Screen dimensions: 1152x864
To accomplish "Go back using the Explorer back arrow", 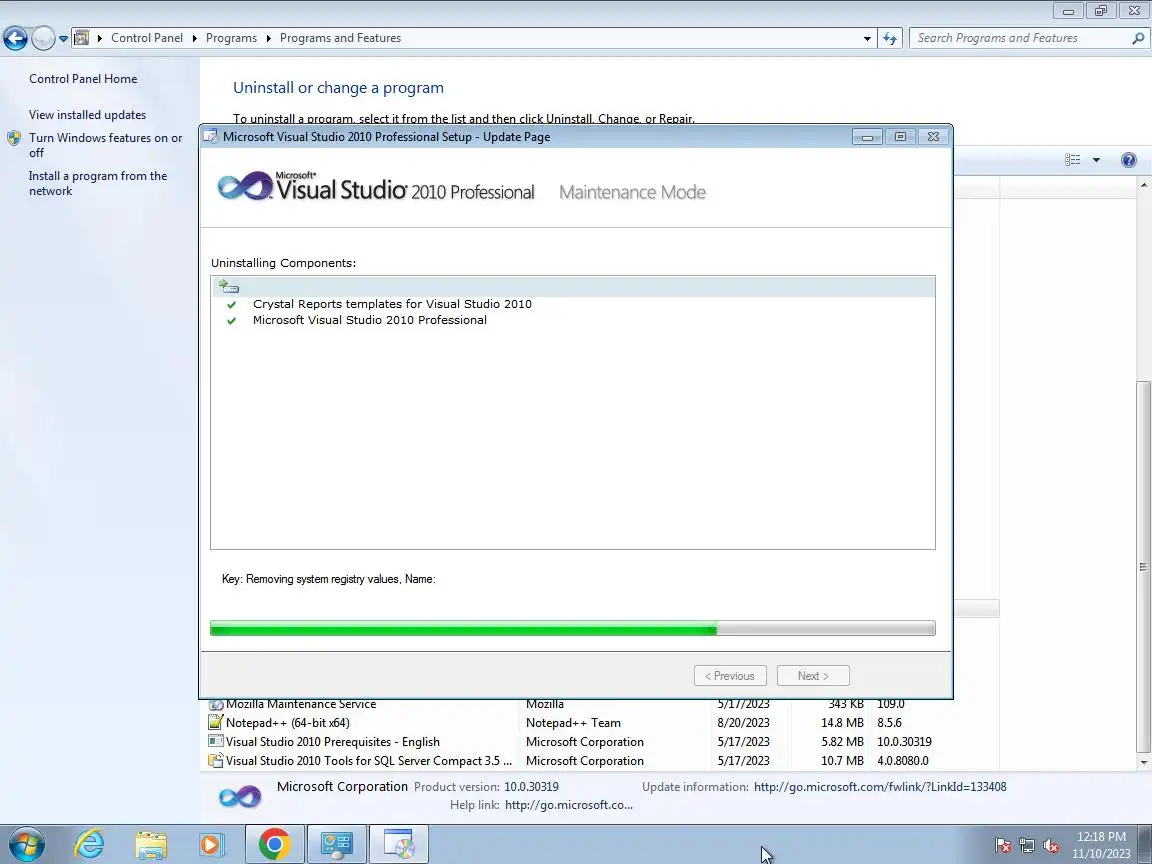I will tap(15, 38).
